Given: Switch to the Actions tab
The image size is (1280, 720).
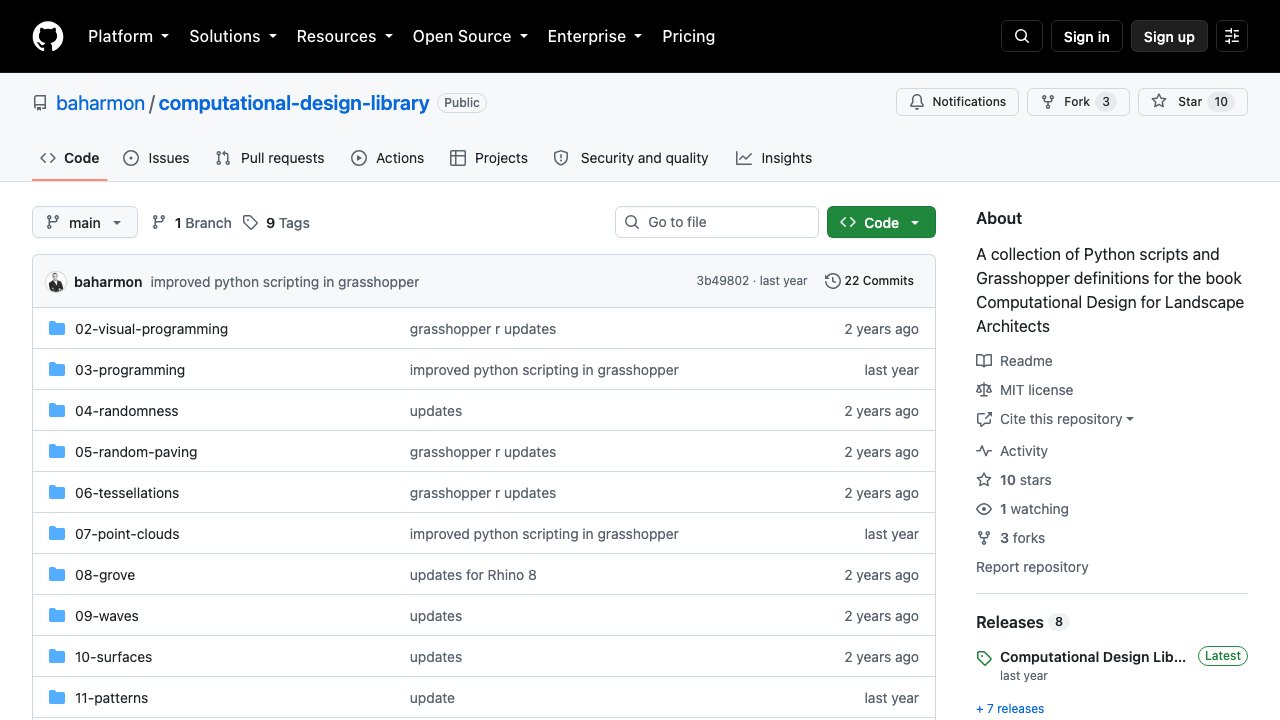Looking at the screenshot, I should (x=388, y=158).
